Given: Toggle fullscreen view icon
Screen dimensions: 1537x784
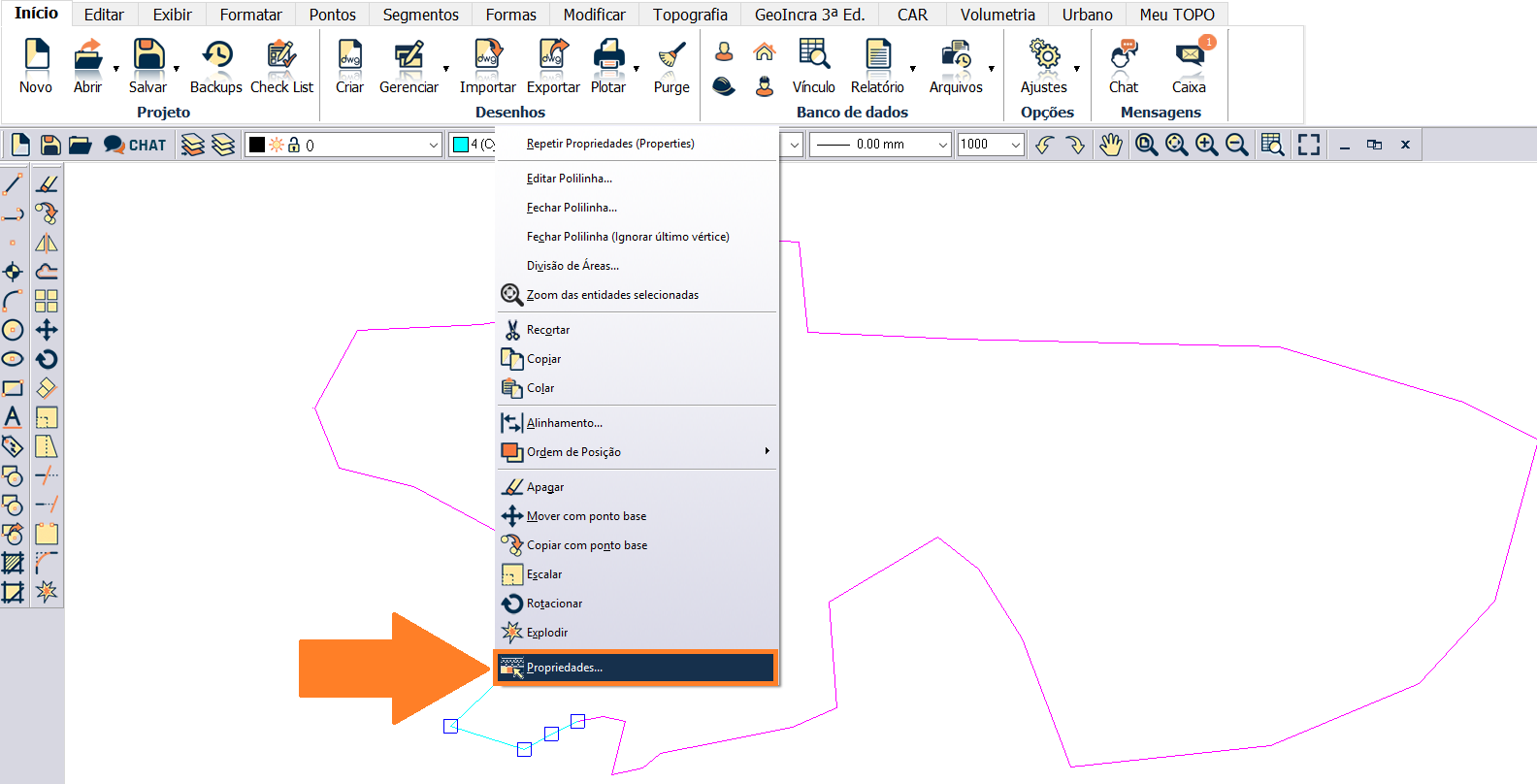Looking at the screenshot, I should [1308, 145].
